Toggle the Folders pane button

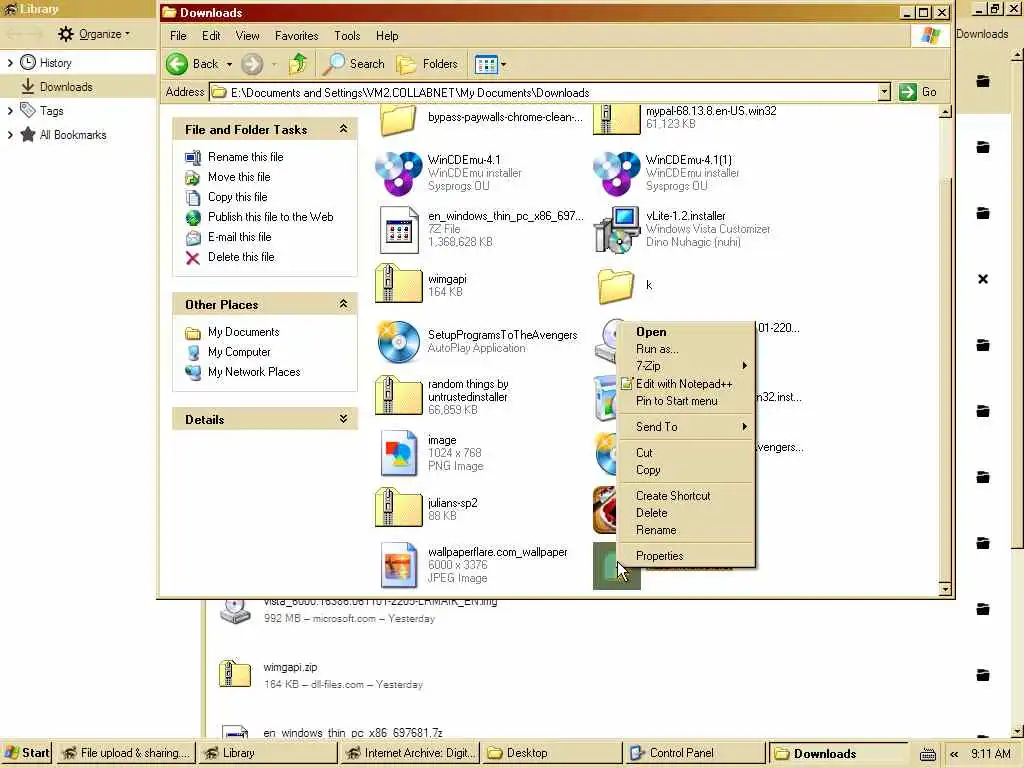point(427,64)
